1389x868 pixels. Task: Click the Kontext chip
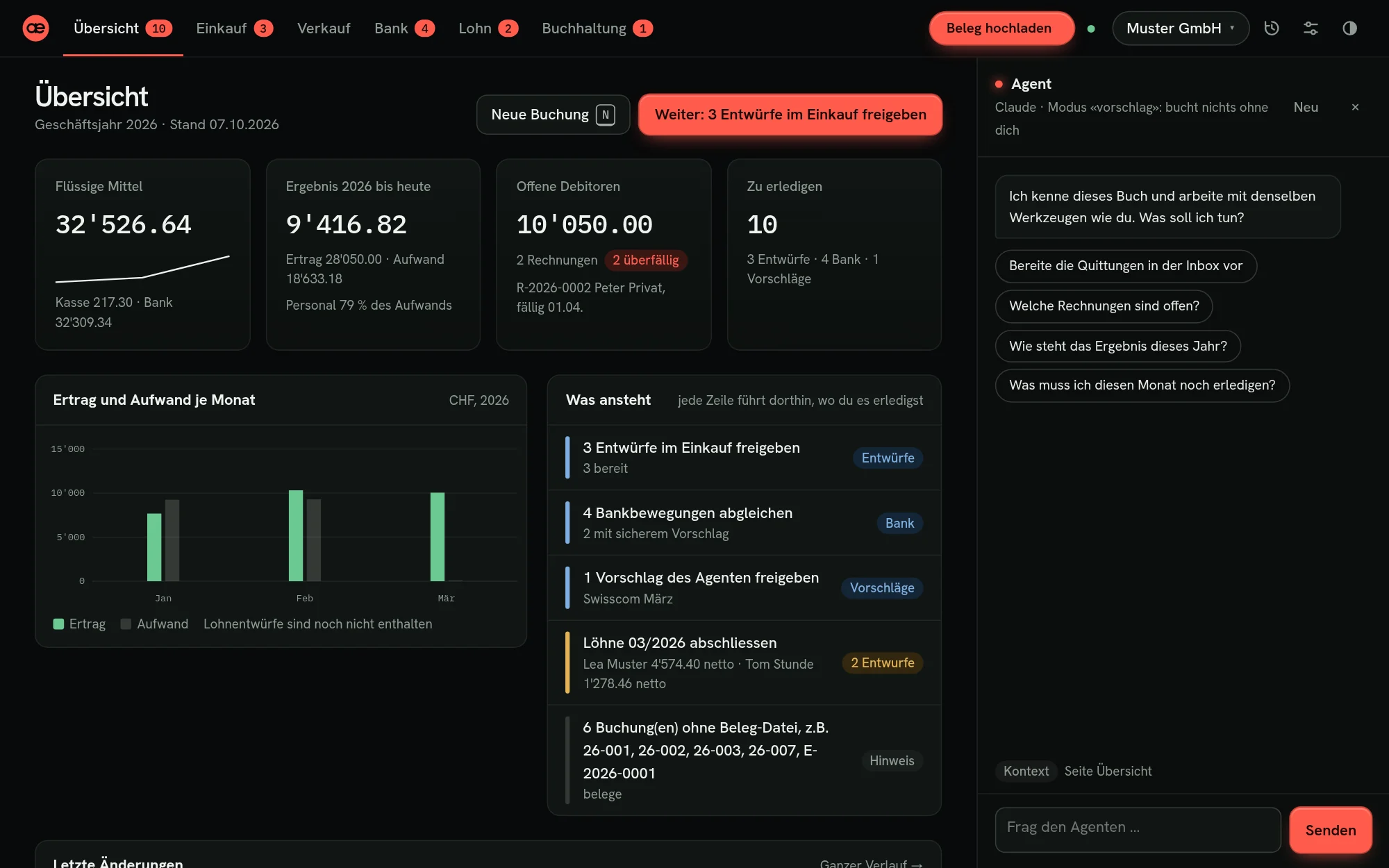[x=1026, y=771]
